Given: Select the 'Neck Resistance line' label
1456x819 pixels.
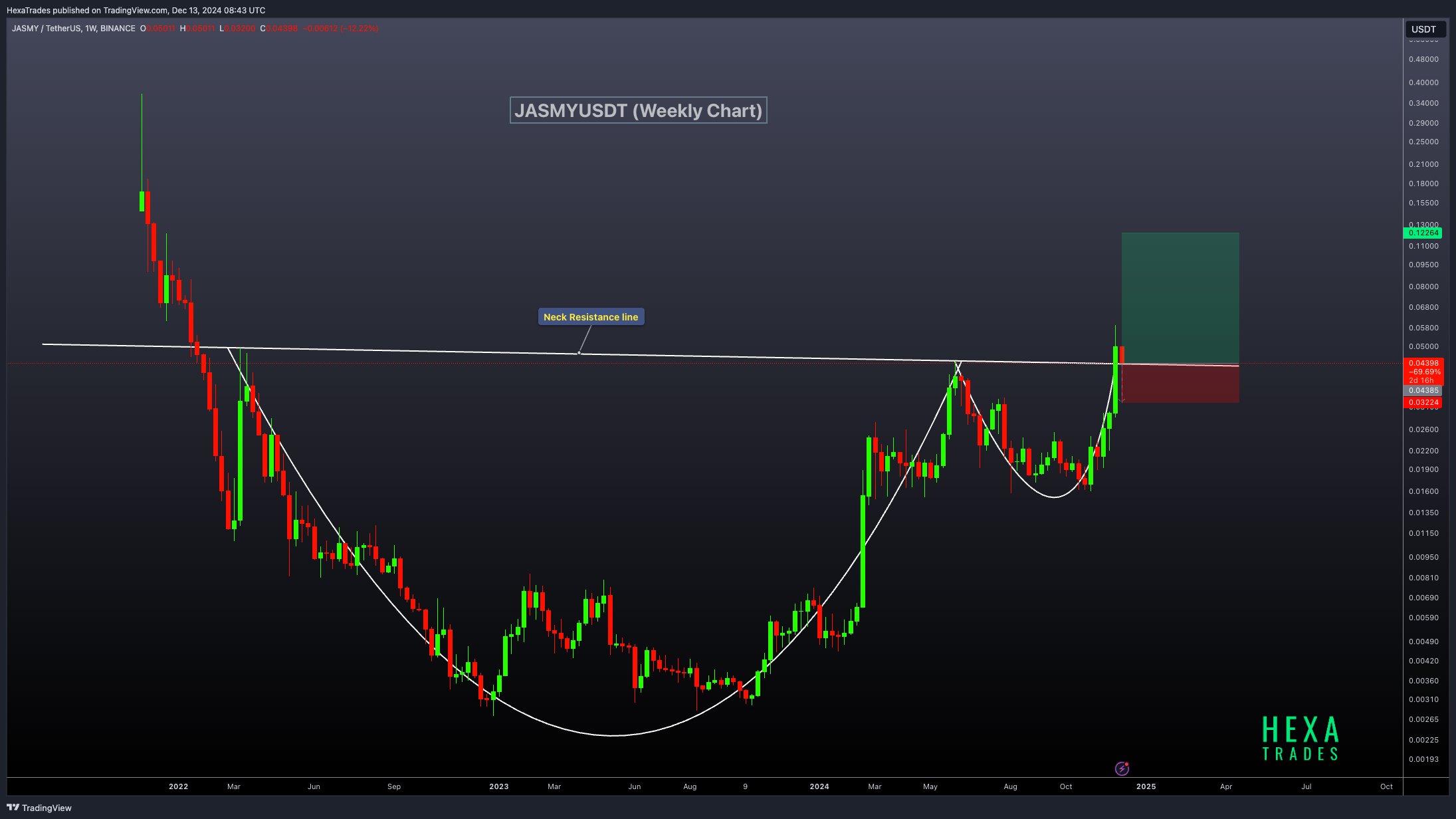Looking at the screenshot, I should (x=591, y=317).
